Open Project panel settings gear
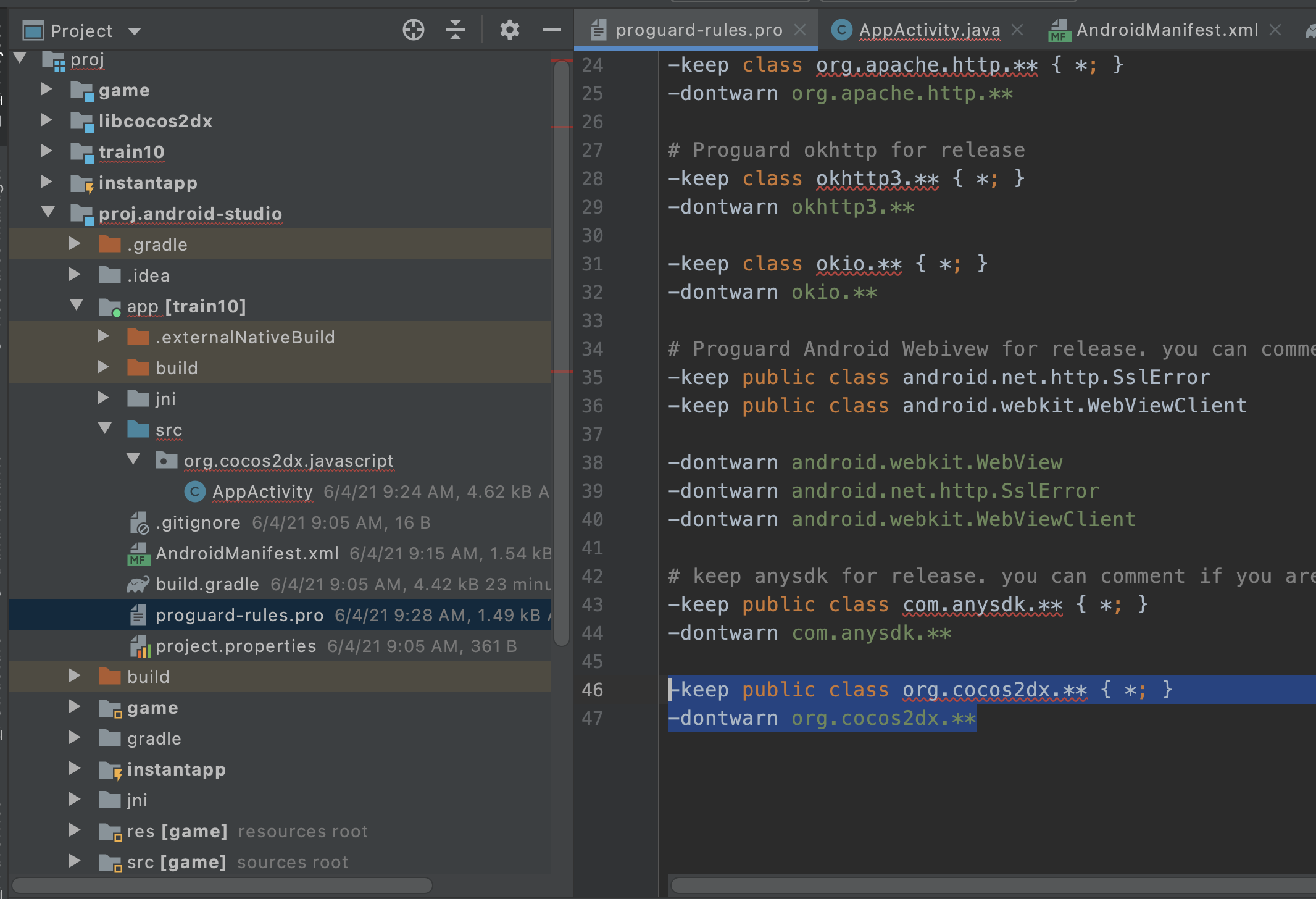The height and width of the screenshot is (899, 1316). (509, 30)
